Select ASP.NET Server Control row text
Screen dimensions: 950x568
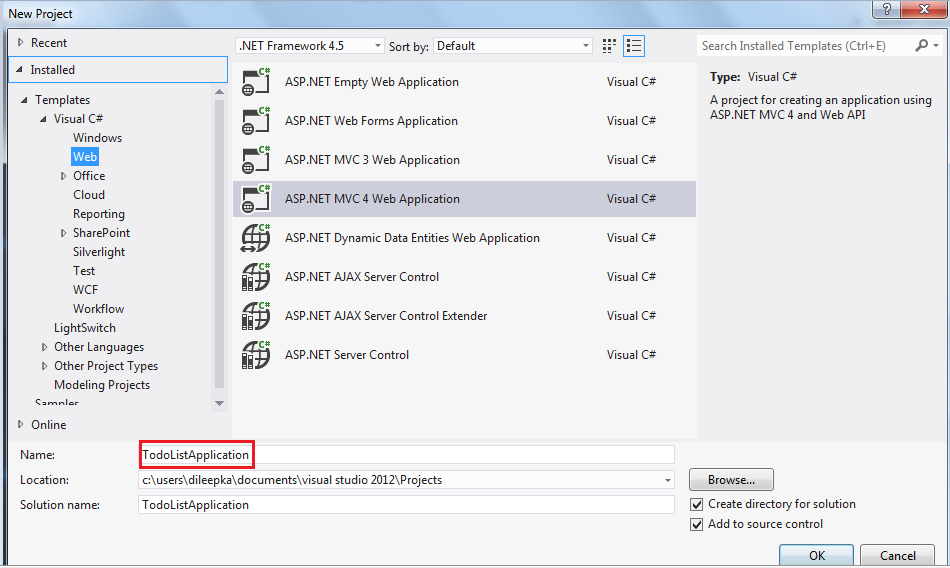347,355
